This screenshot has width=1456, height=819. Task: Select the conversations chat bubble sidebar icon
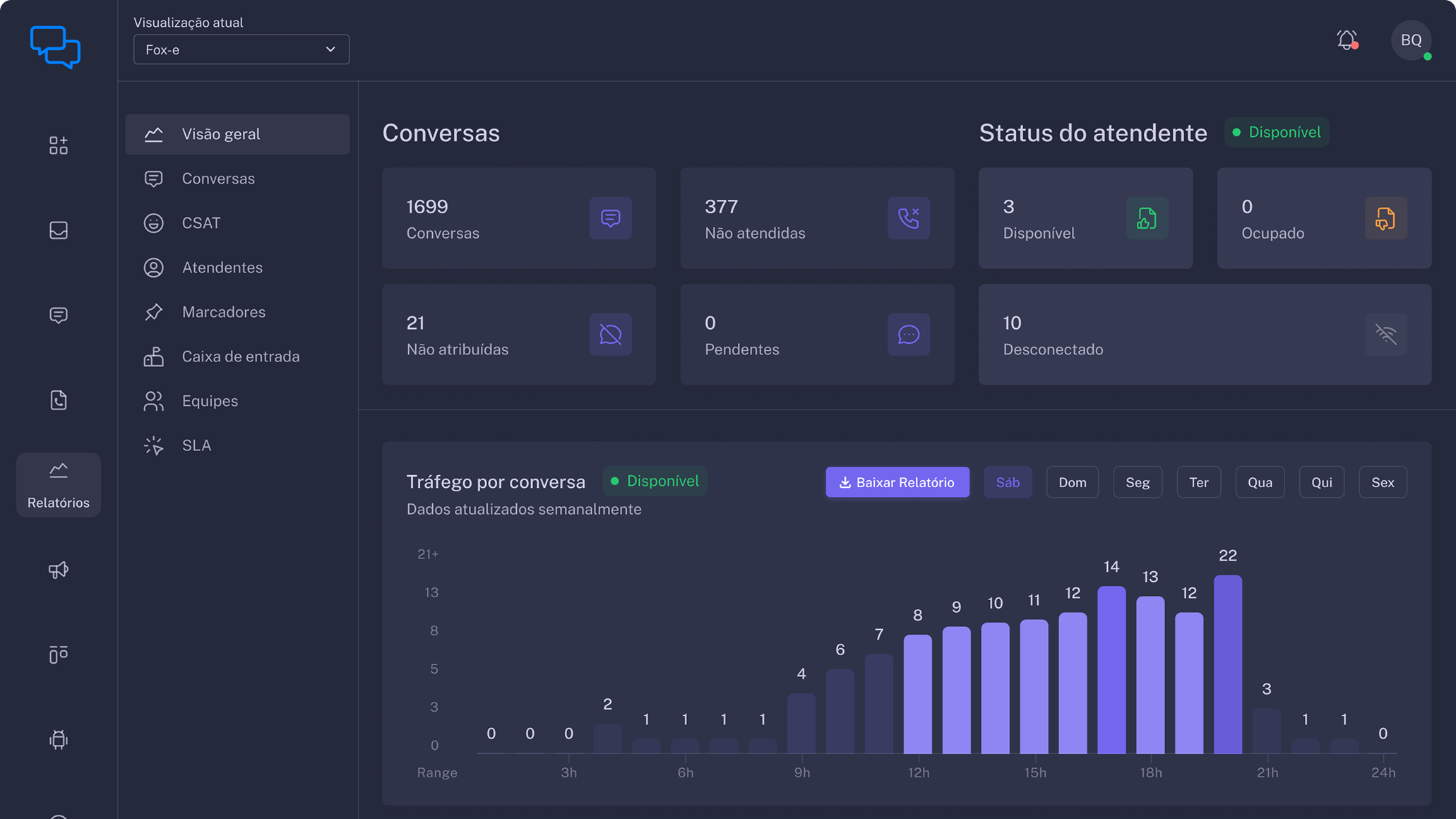(x=59, y=316)
